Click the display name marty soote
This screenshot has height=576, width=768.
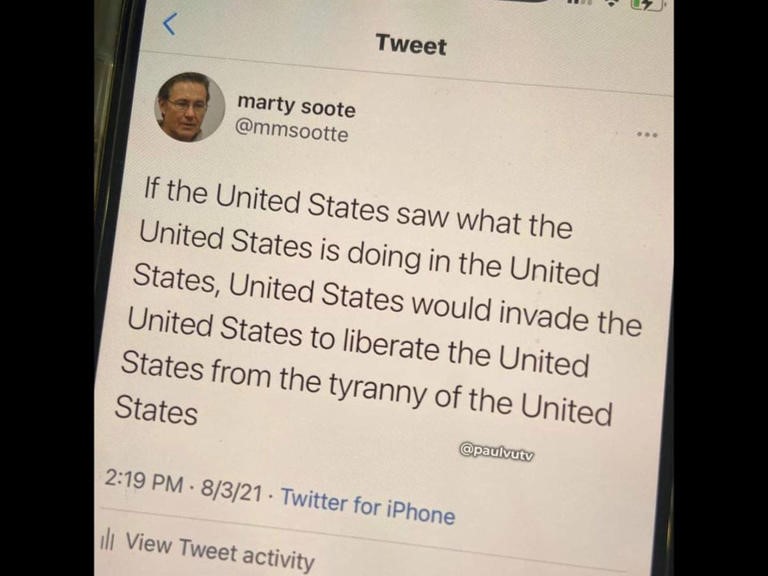[x=296, y=106]
